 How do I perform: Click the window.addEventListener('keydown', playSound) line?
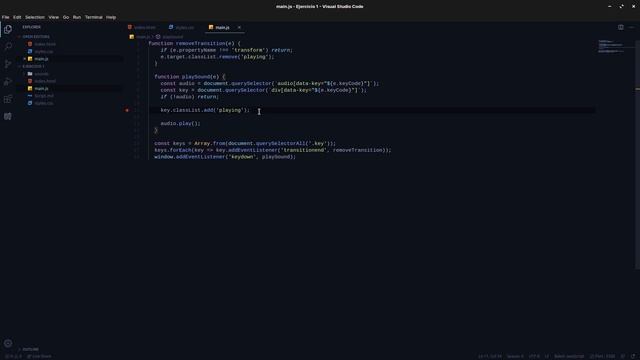[x=225, y=157]
